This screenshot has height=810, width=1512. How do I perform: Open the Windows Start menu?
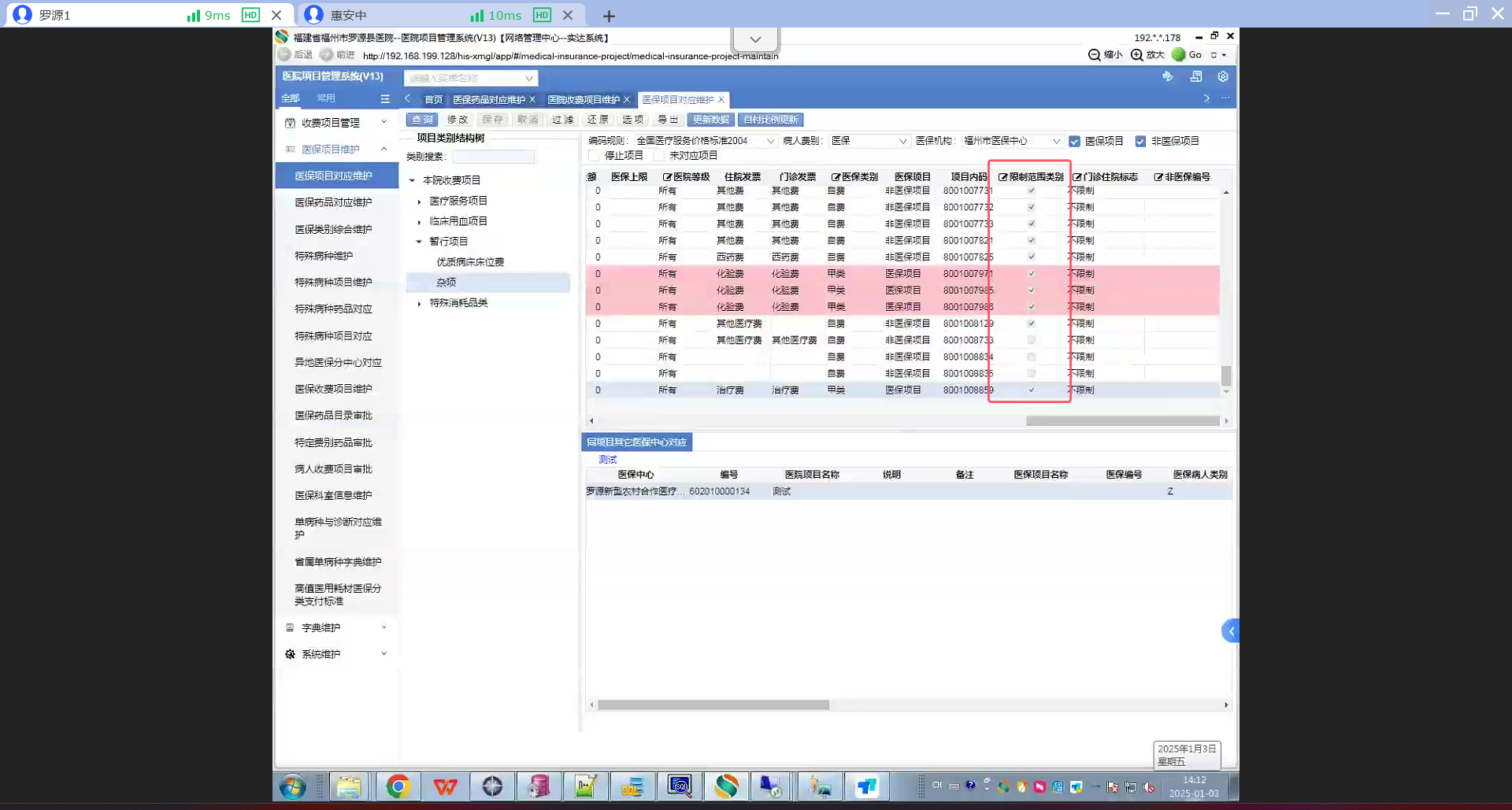click(x=292, y=786)
